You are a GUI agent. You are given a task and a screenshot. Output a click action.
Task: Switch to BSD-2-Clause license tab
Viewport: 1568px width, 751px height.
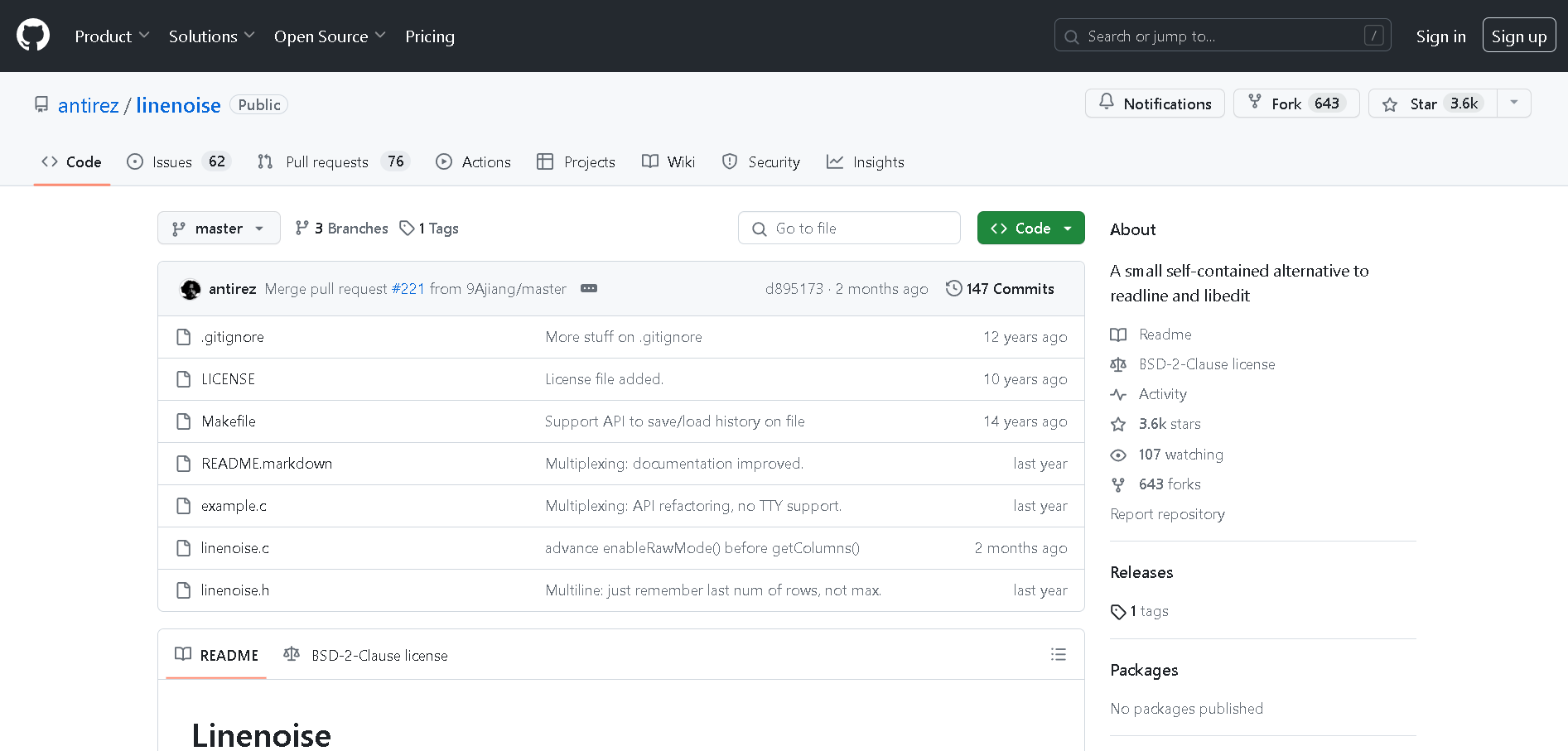pyautogui.click(x=366, y=656)
